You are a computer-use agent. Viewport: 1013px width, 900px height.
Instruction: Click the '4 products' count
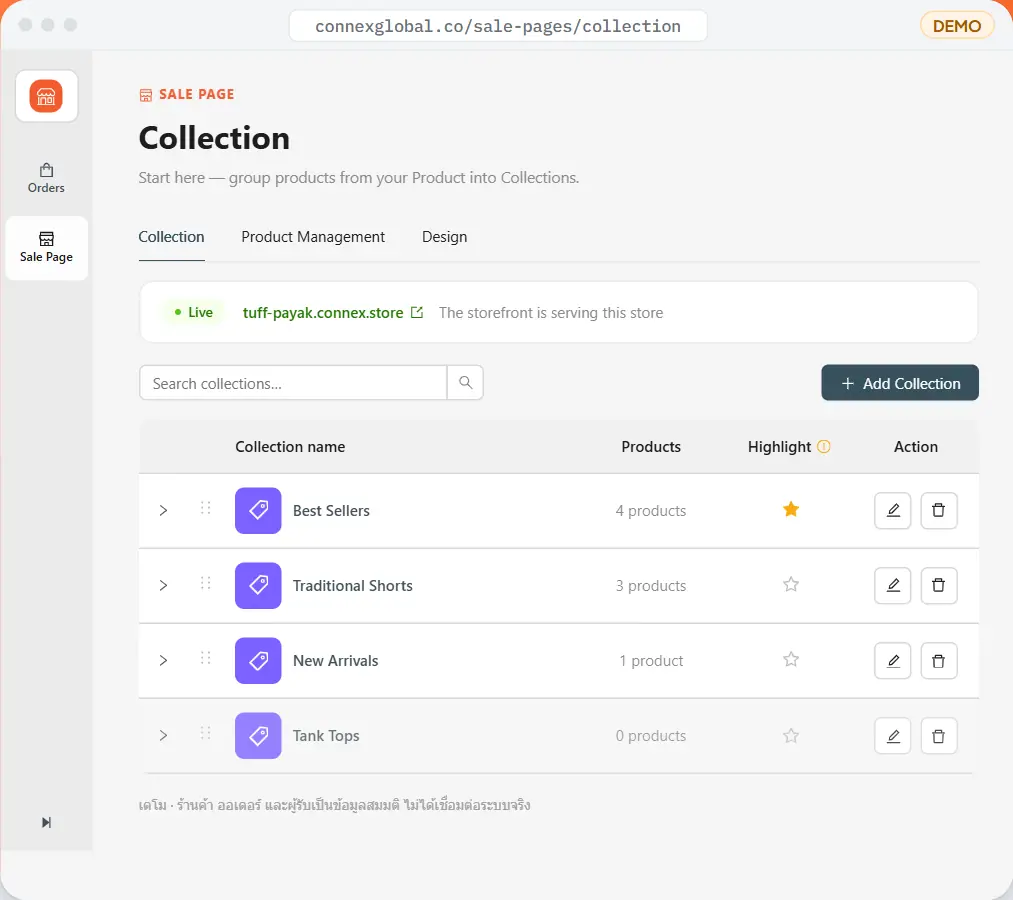tap(651, 510)
